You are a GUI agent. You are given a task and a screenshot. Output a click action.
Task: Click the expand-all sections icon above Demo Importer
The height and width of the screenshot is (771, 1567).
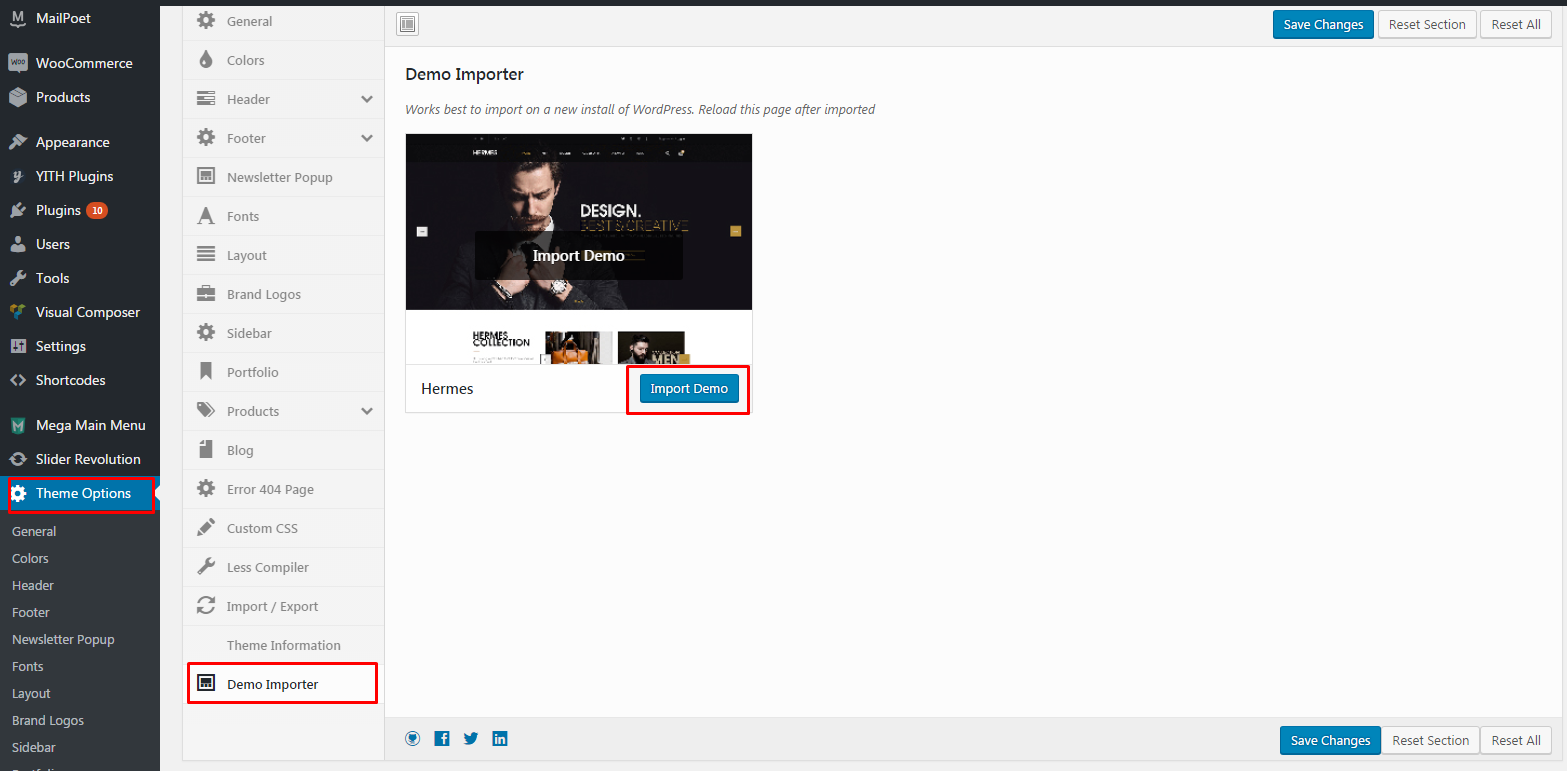(407, 25)
